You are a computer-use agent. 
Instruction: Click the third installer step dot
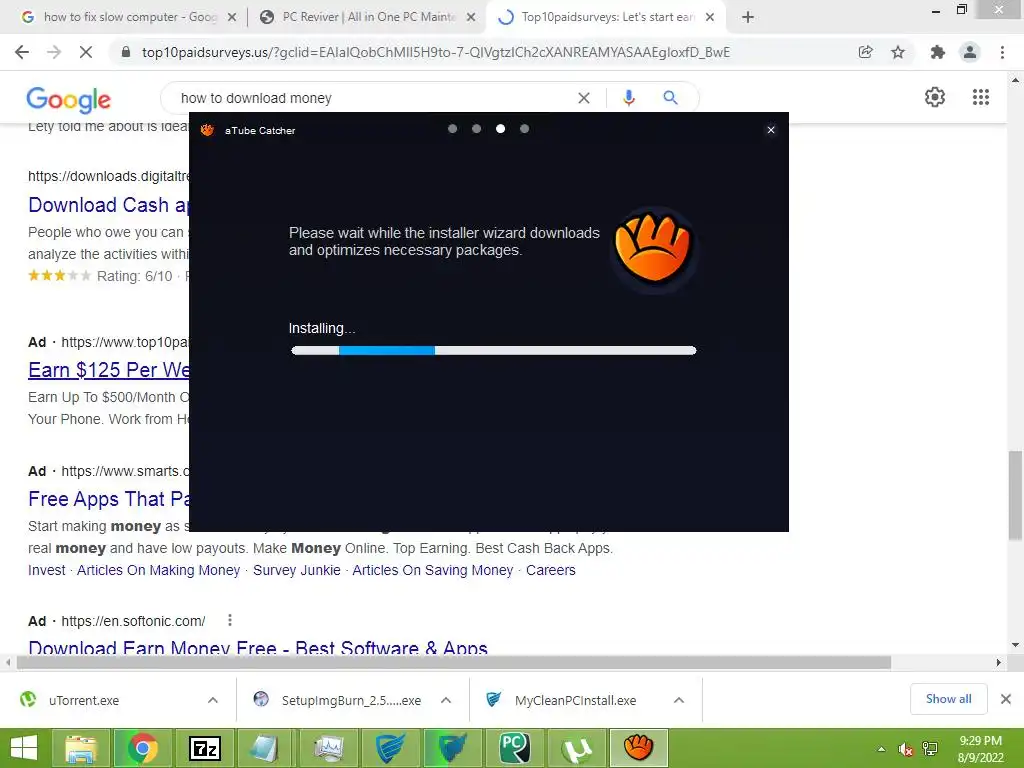pos(500,129)
